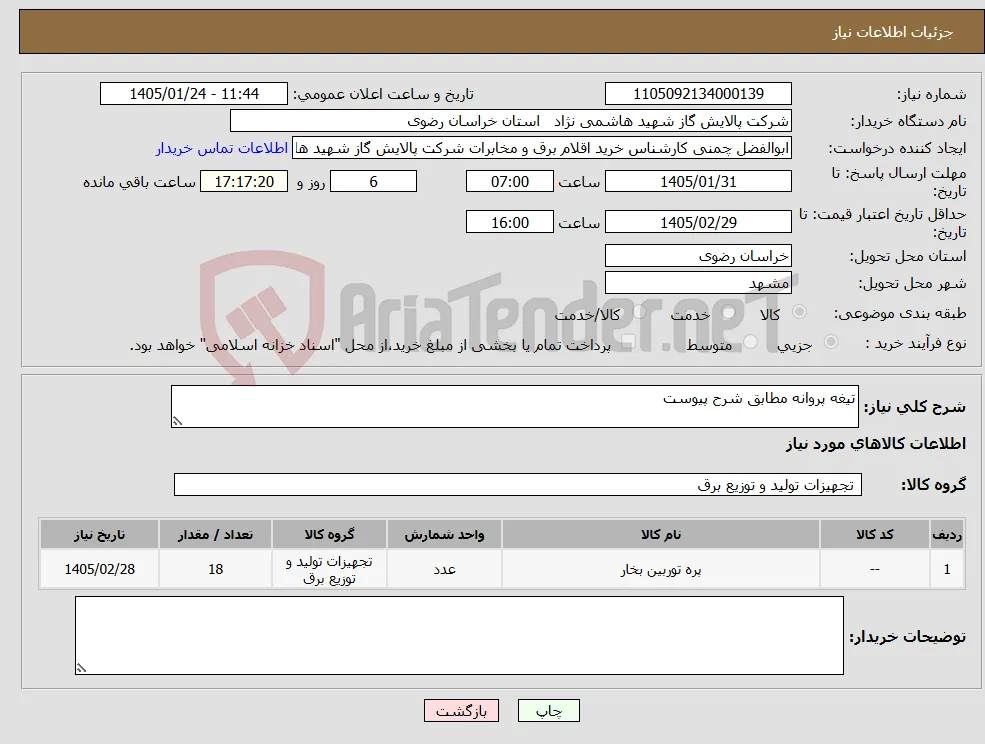Click the need date cell 1405/02/28
Screen dimensions: 985x744
click(x=99, y=569)
